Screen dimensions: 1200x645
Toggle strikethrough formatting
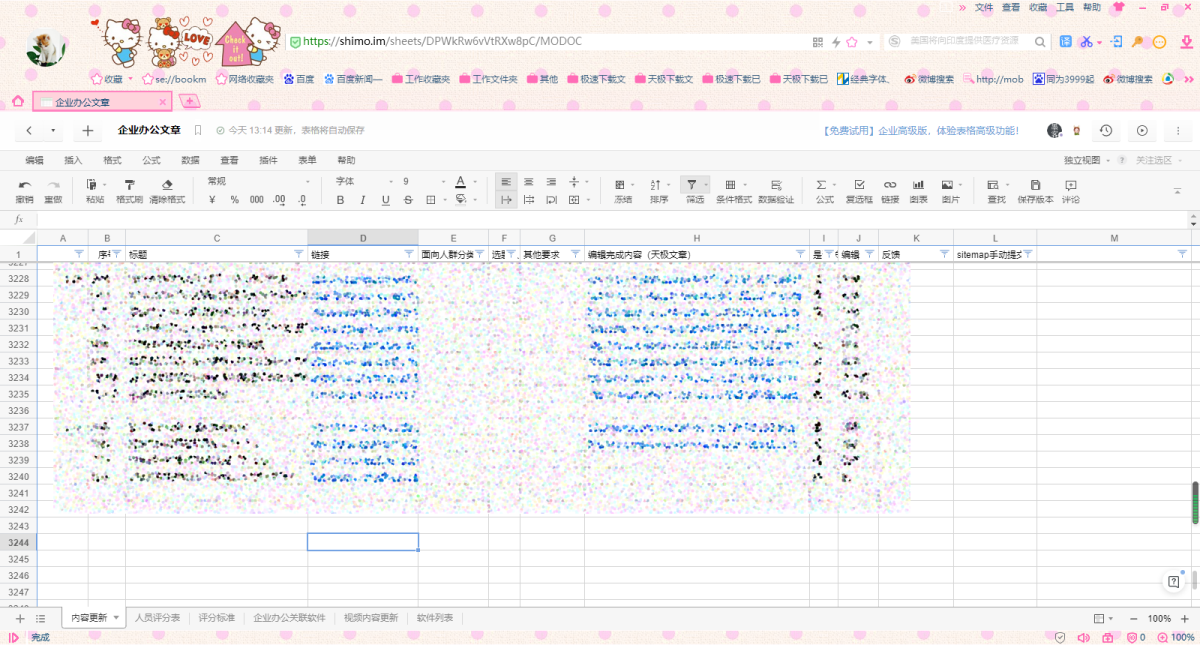[x=408, y=200]
